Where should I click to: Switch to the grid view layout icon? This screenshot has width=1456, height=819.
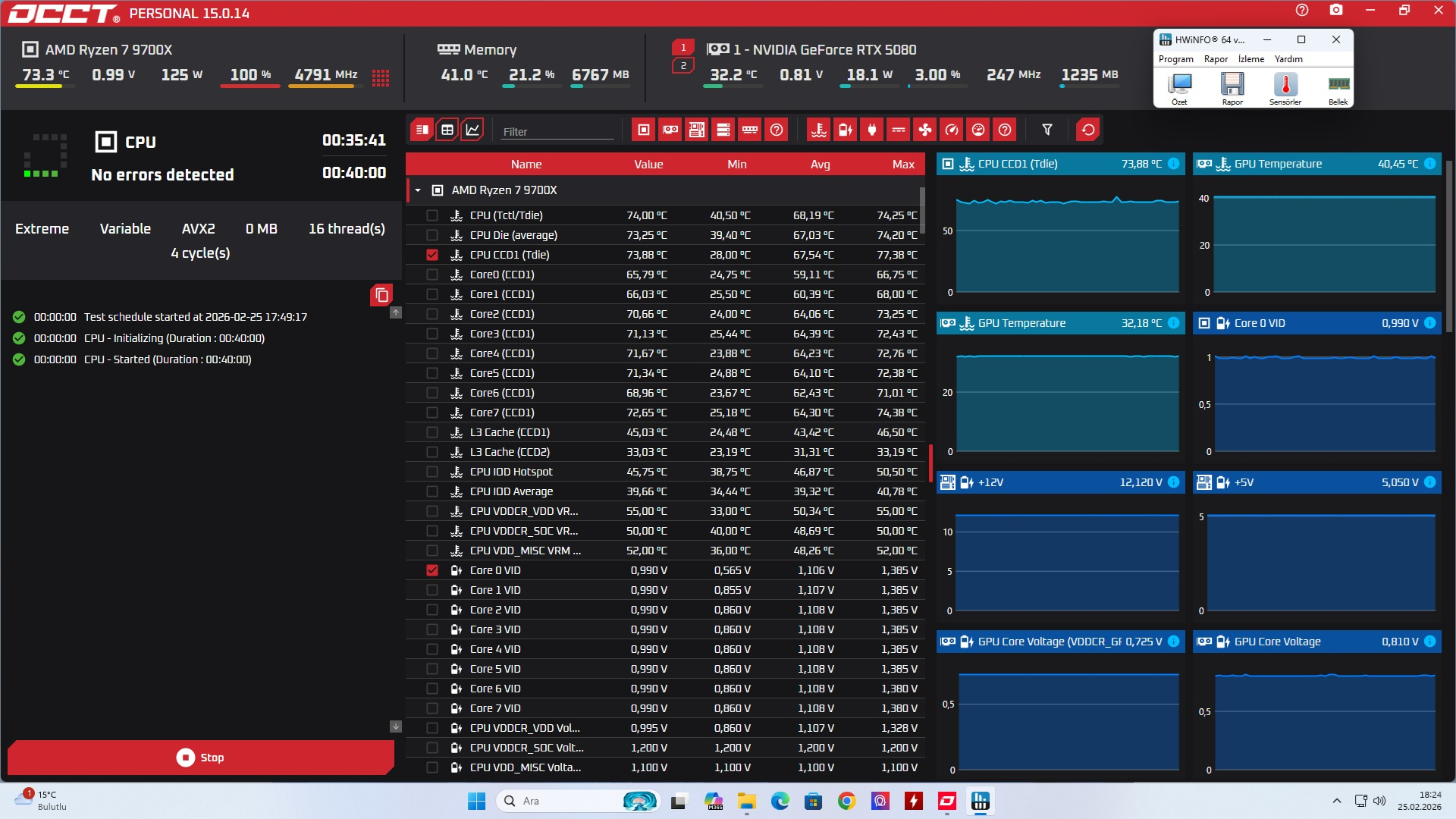(x=447, y=130)
